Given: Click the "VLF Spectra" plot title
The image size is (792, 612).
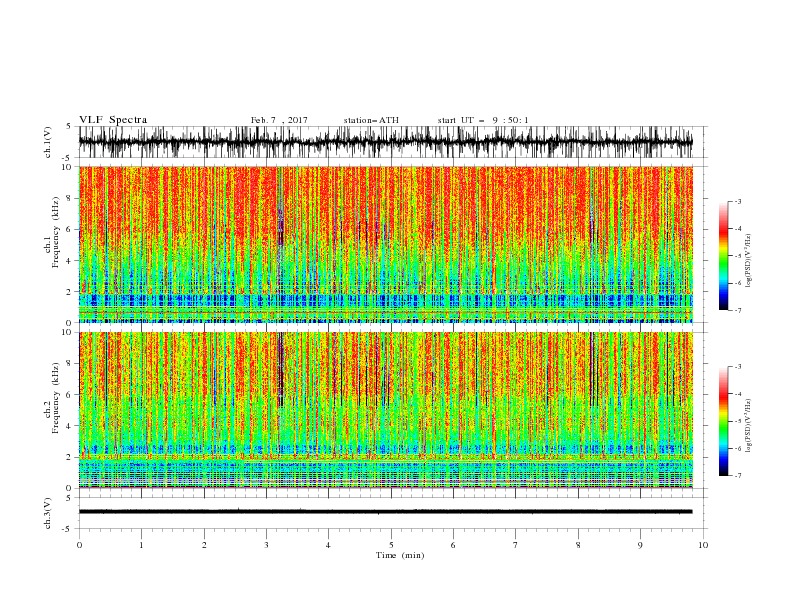Looking at the screenshot, I should 113,120.
